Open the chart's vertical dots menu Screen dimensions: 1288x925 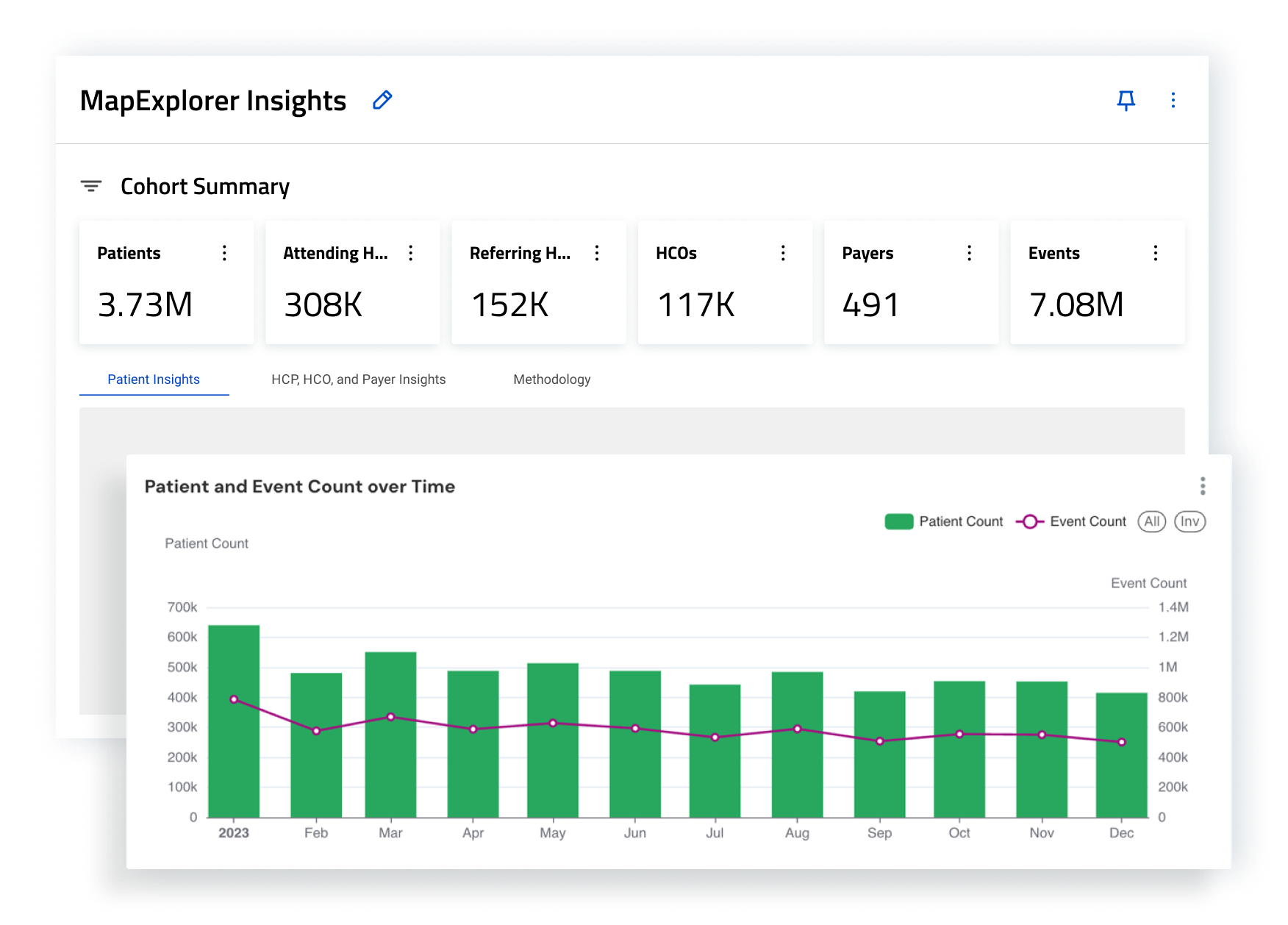point(1203,486)
